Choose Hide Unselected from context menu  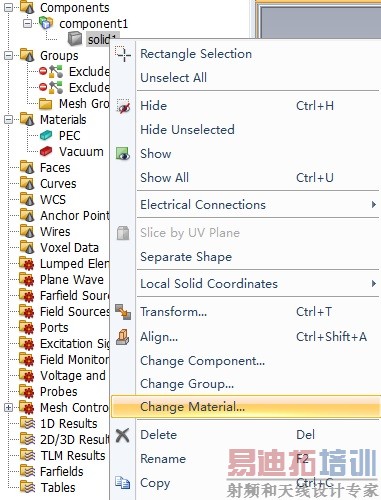(187, 130)
